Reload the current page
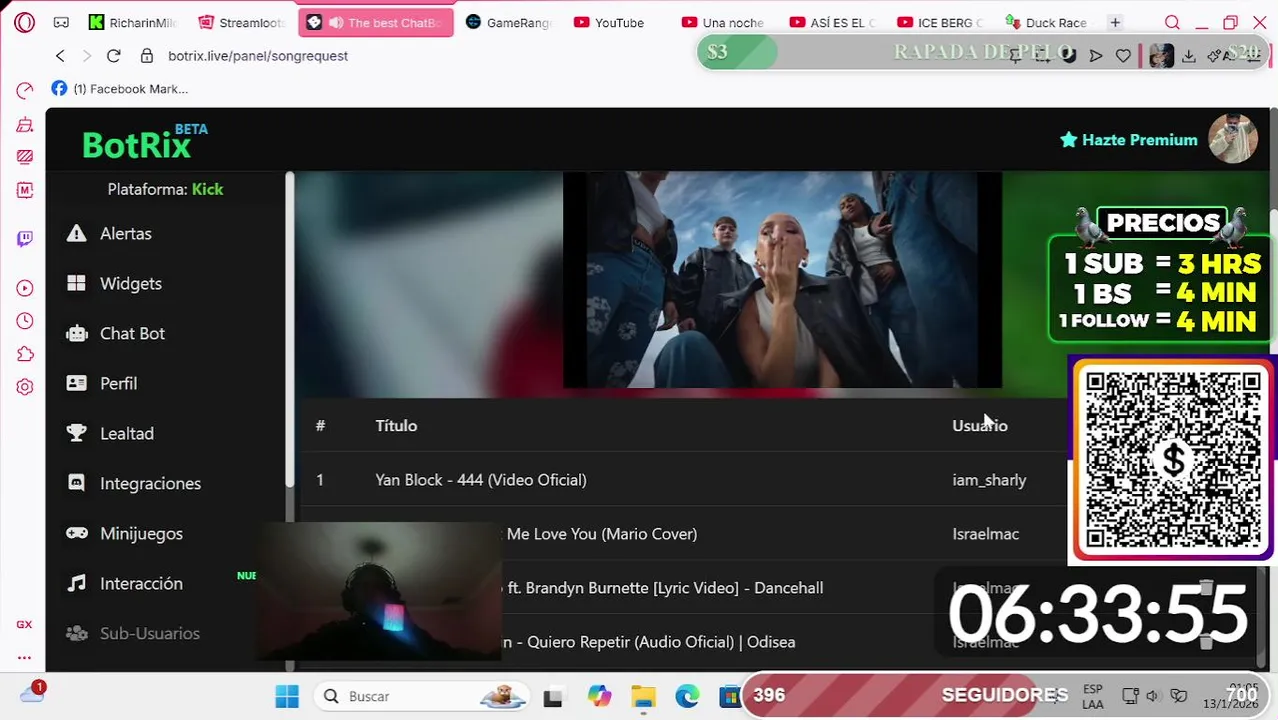 [x=113, y=56]
